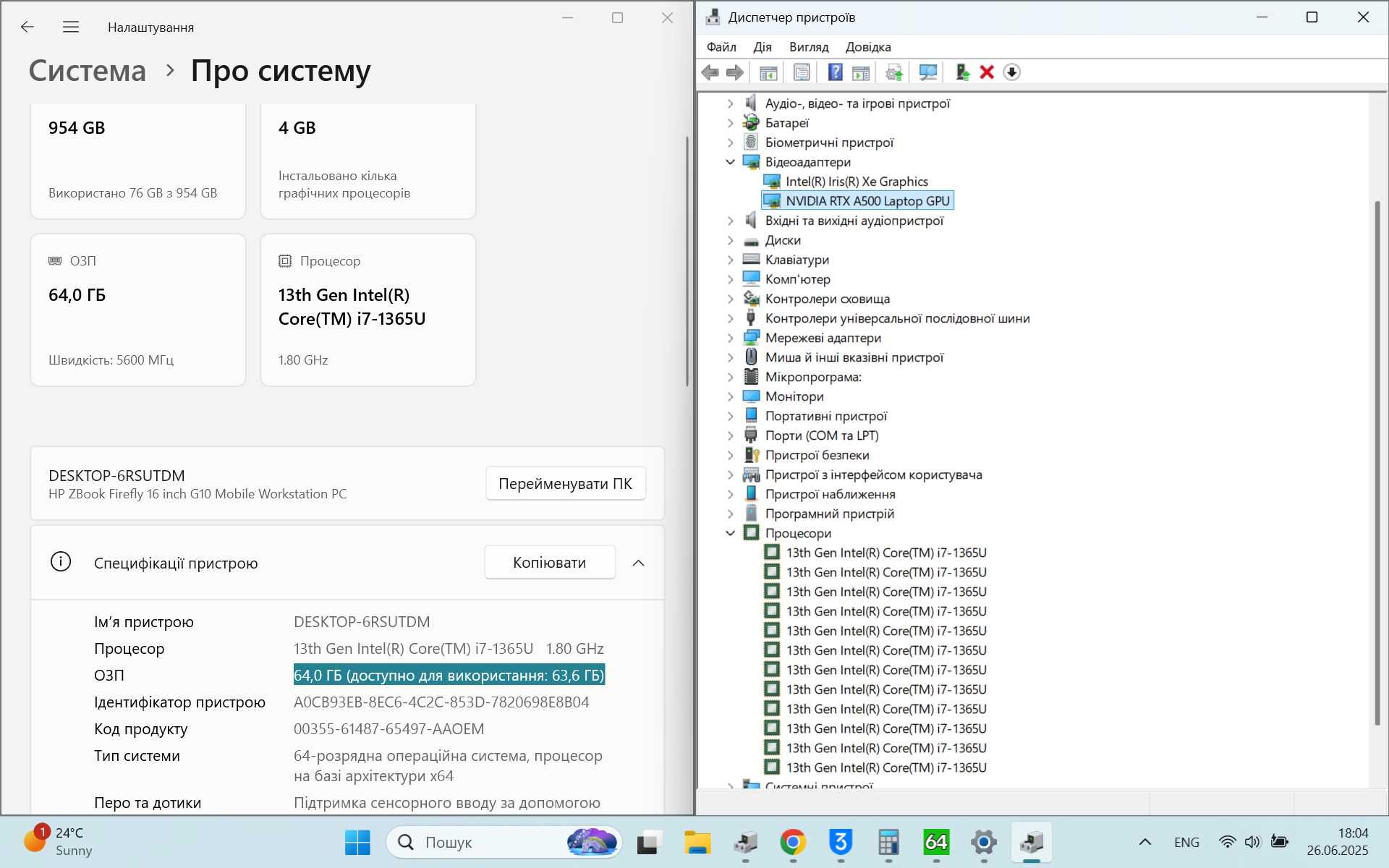Click the black down-arrow Disable device icon
The width and height of the screenshot is (1389, 868).
click(1012, 72)
